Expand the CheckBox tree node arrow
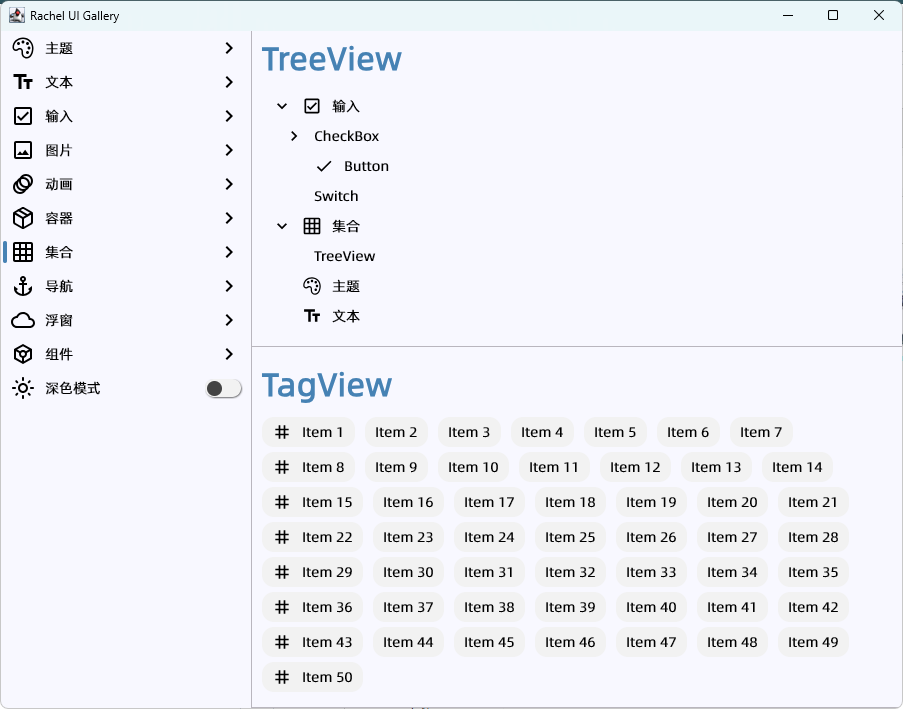The height and width of the screenshot is (709, 903). (294, 136)
